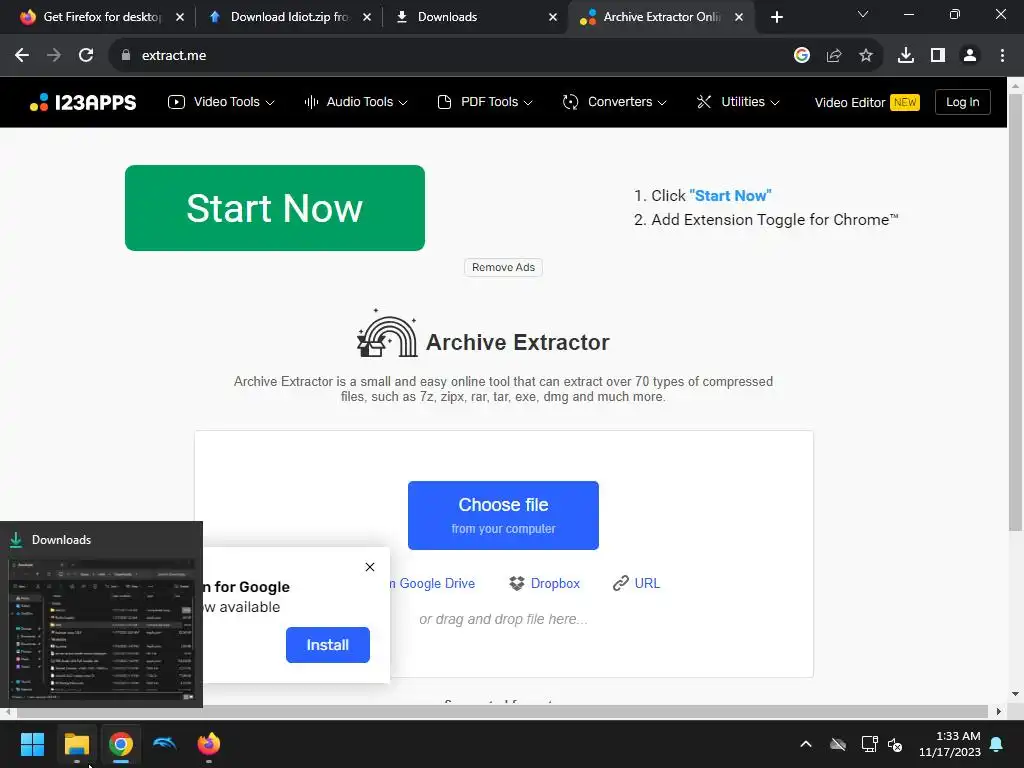Click the Log In button
Screen dimensions: 1024x768
pyautogui.click(x=963, y=102)
